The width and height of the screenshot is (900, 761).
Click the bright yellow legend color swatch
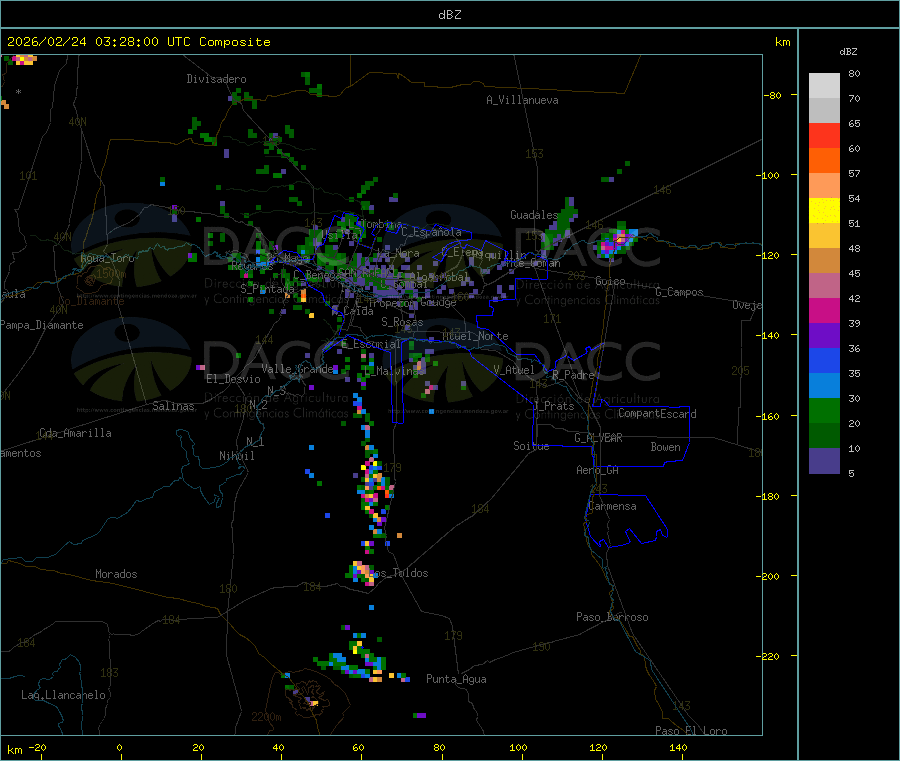click(824, 211)
